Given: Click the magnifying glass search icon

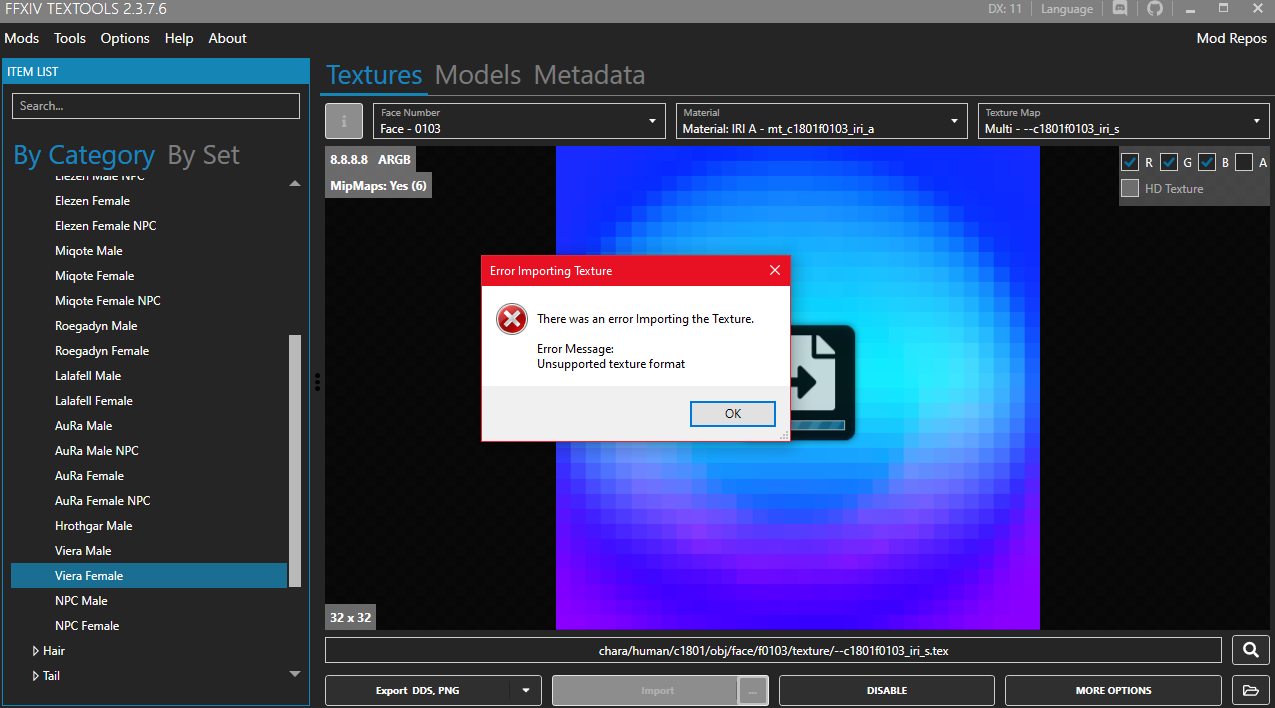Looking at the screenshot, I should (1250, 650).
